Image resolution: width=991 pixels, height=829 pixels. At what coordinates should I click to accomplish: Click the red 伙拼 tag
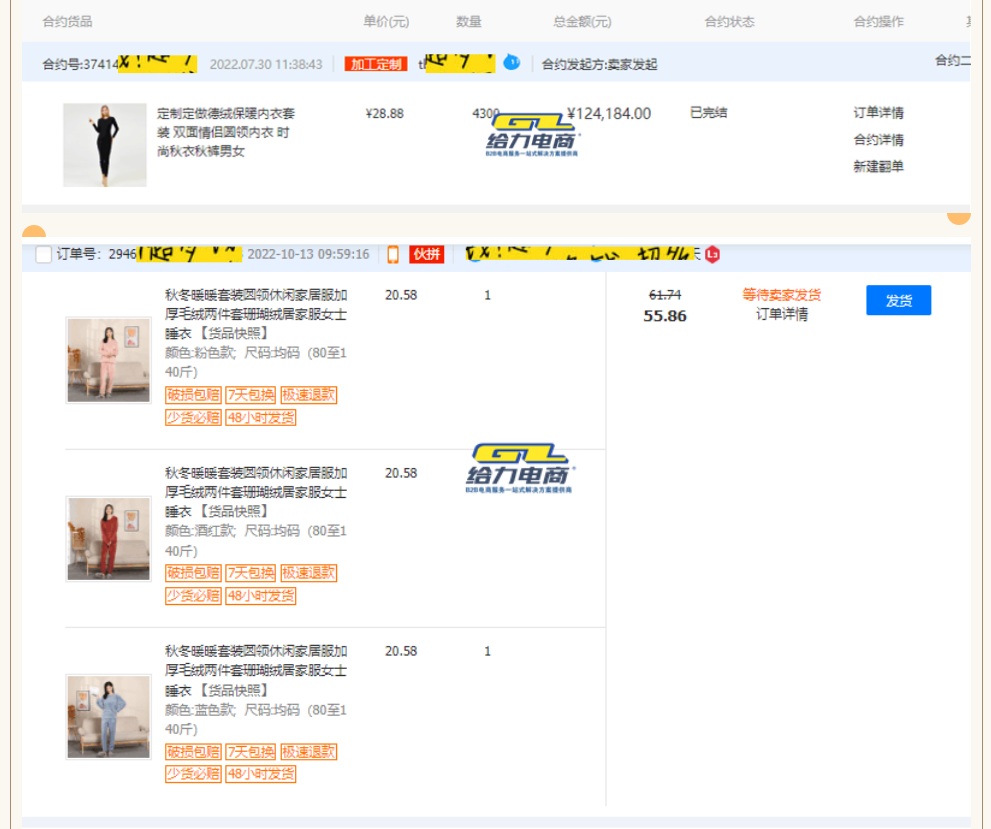[x=426, y=254]
